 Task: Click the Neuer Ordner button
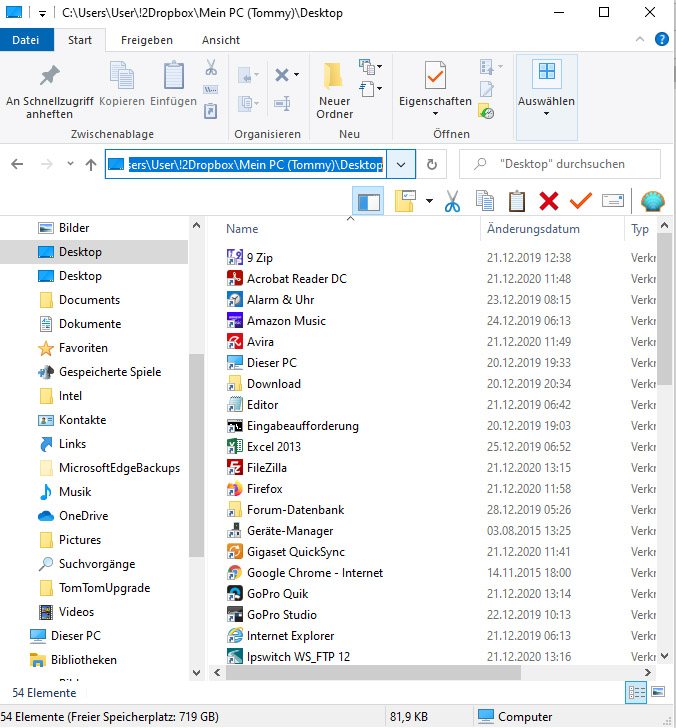tap(334, 90)
